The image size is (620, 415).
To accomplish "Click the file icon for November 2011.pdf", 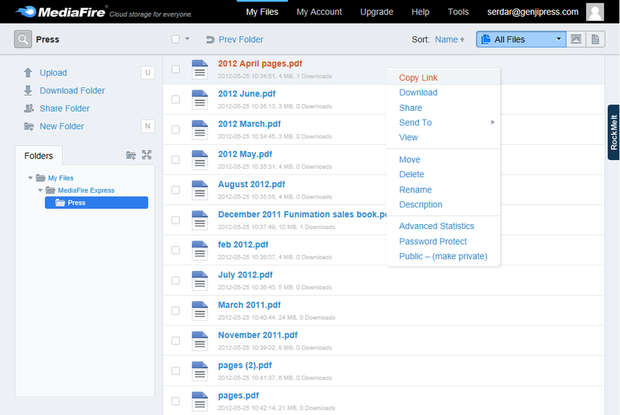I will [200, 341].
